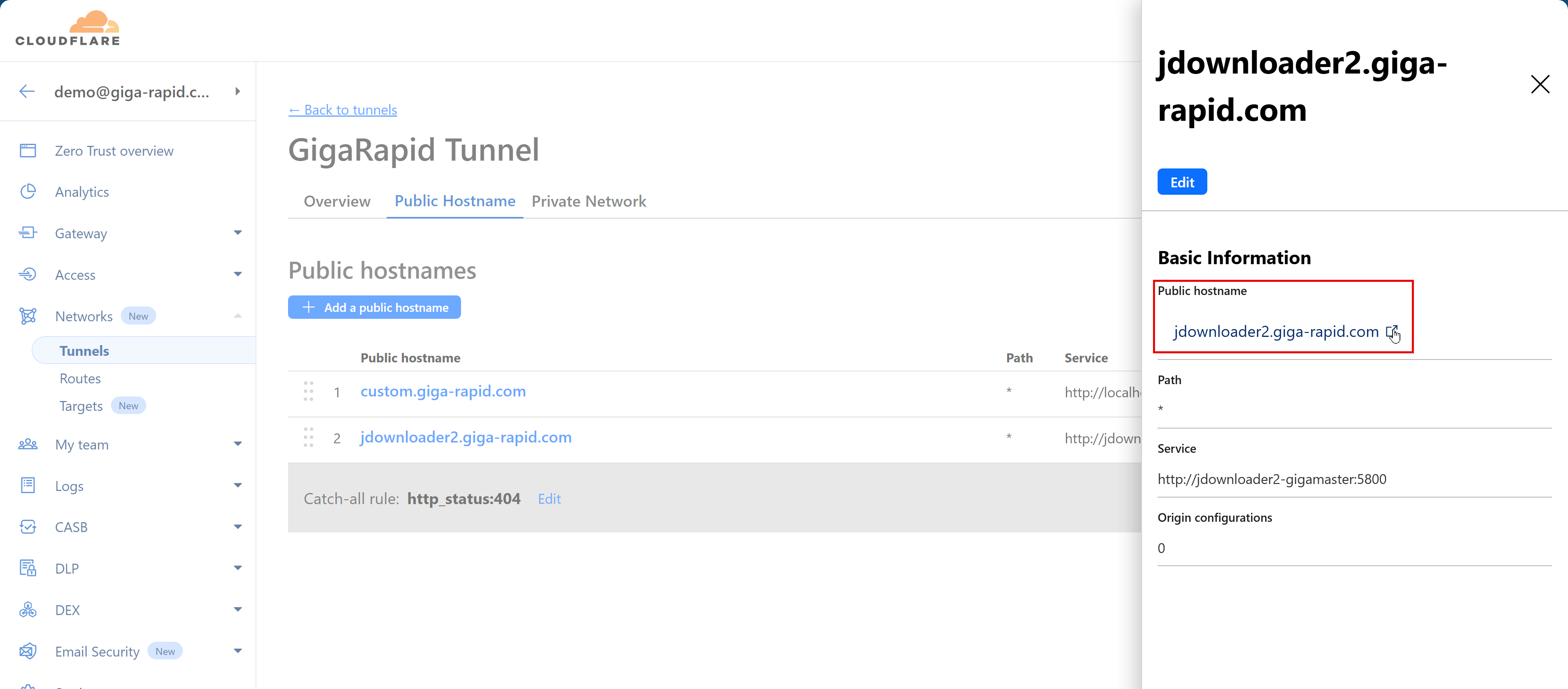Image resolution: width=1568 pixels, height=689 pixels.
Task: Expand the Email Security menu chevron
Action: point(238,651)
